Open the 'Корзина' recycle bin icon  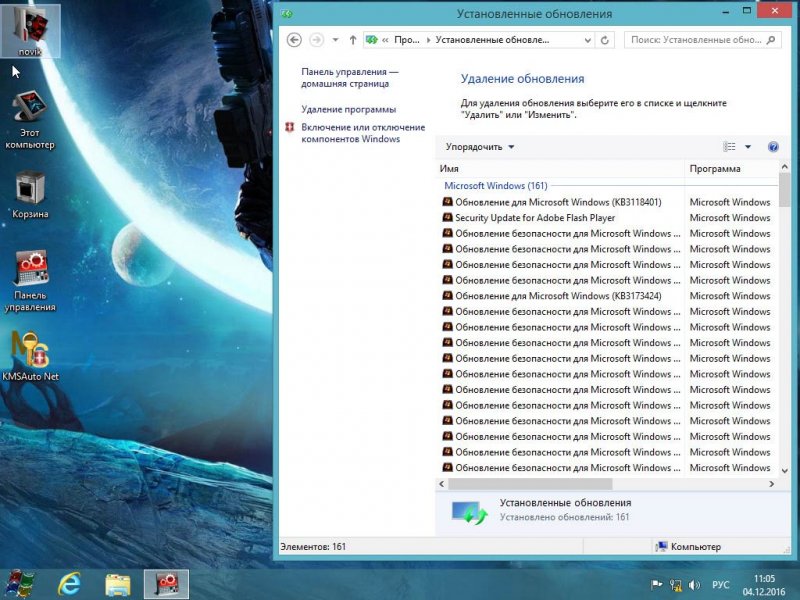tap(30, 195)
